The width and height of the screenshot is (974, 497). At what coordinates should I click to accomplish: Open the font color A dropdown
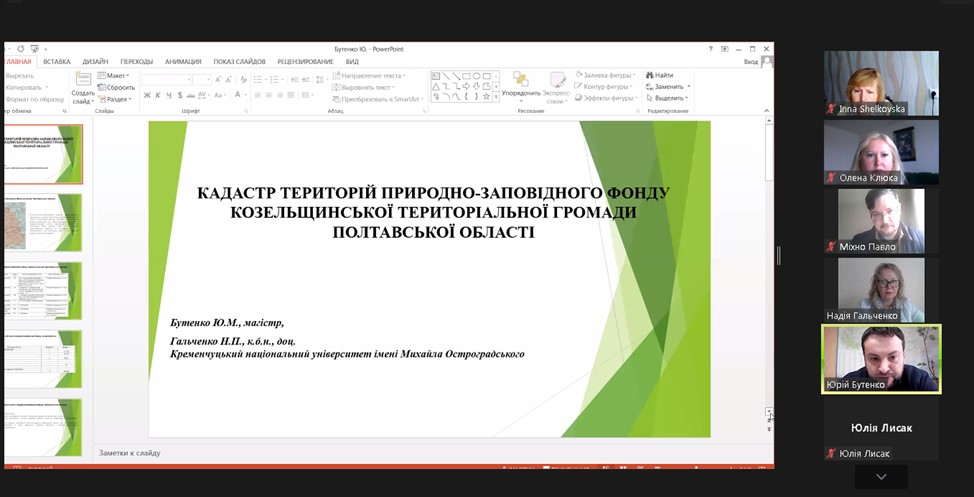pyautogui.click(x=240, y=95)
